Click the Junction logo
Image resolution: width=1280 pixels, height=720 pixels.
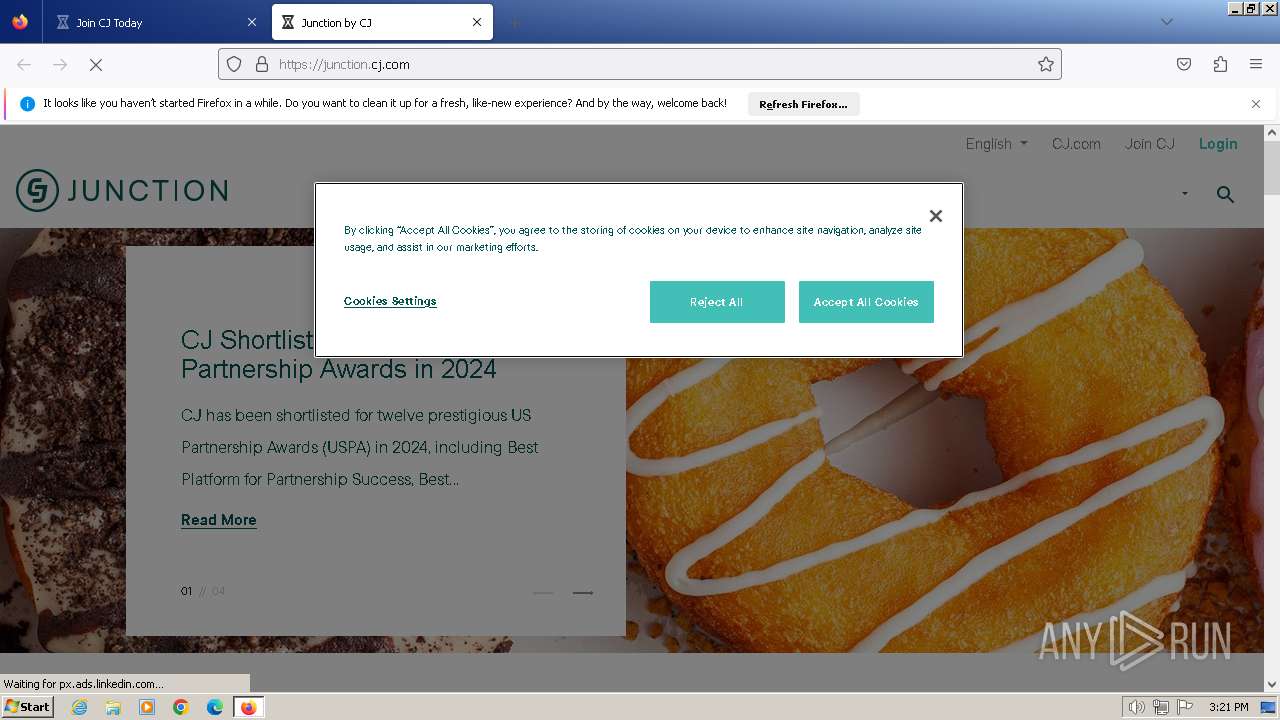(122, 190)
